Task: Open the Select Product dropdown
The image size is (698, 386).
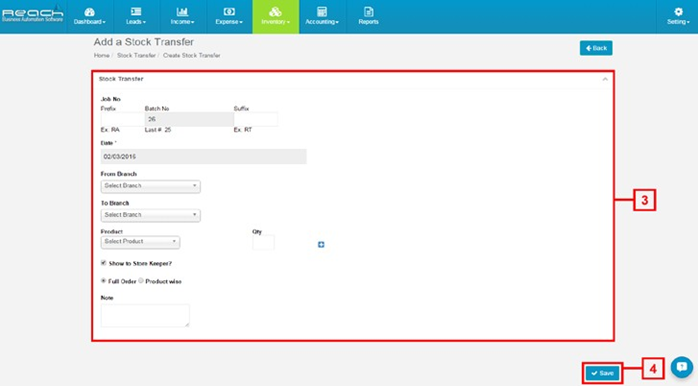Action: (x=140, y=242)
